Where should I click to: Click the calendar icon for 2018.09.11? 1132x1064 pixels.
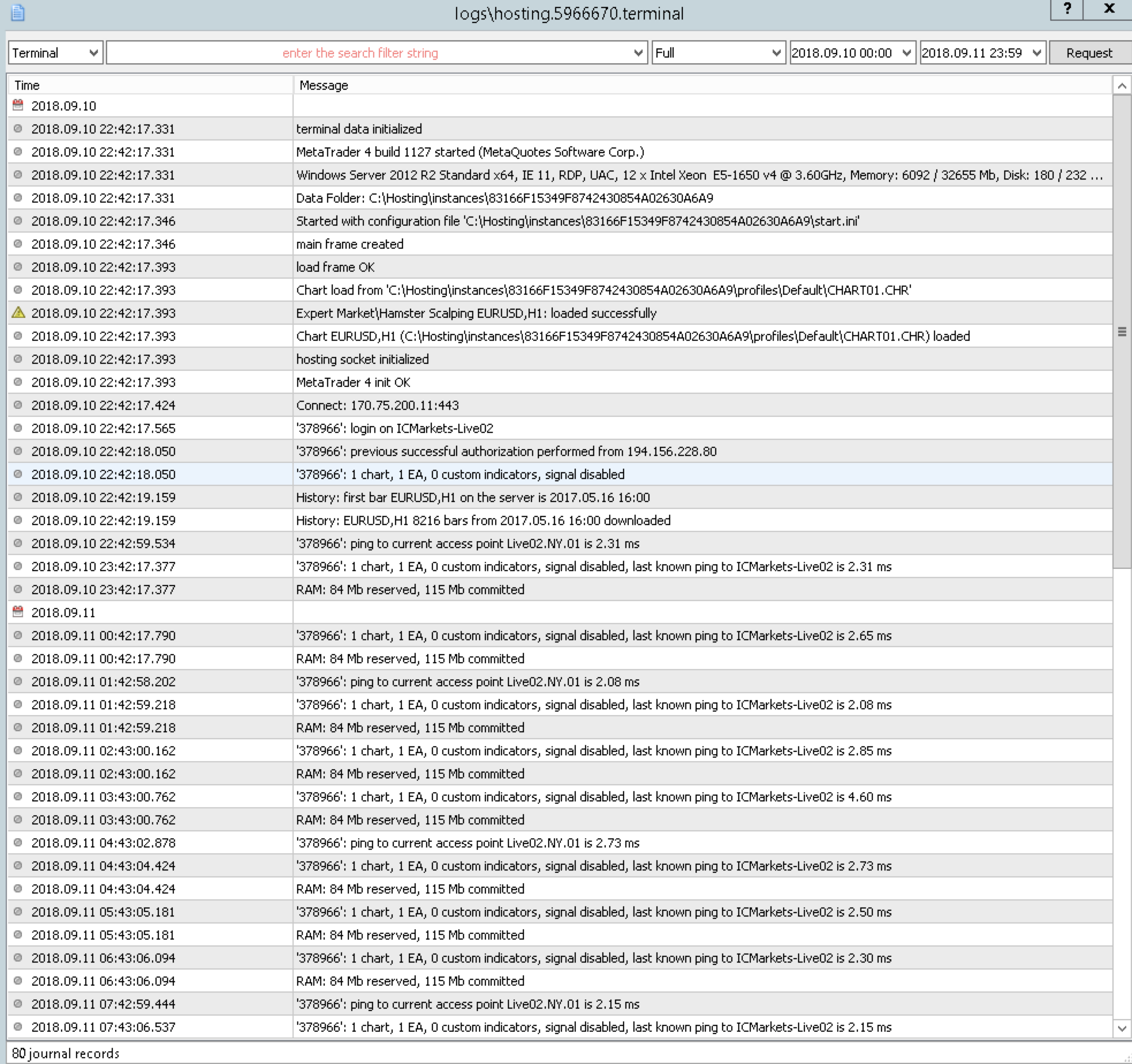[x=18, y=612]
